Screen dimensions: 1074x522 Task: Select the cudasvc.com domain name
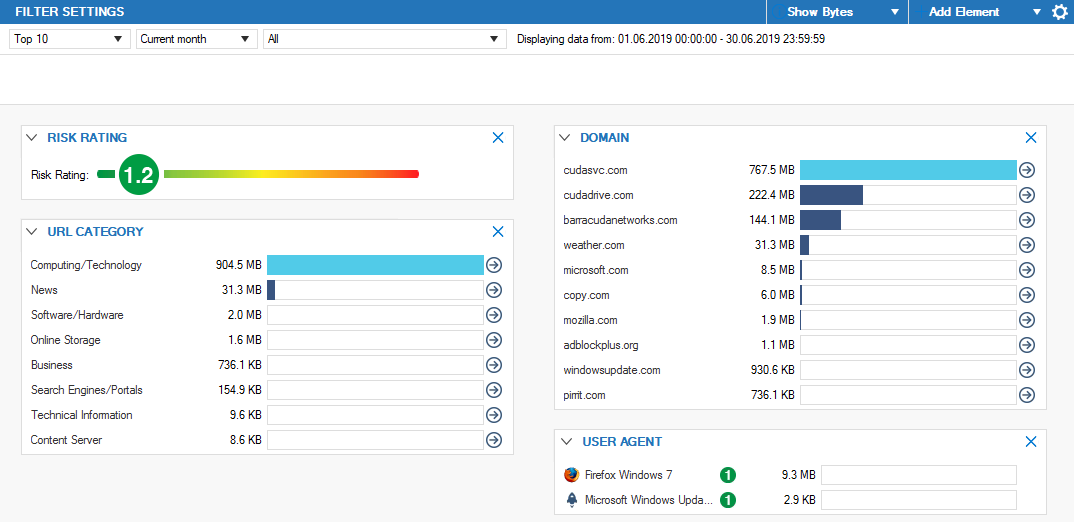coord(596,170)
